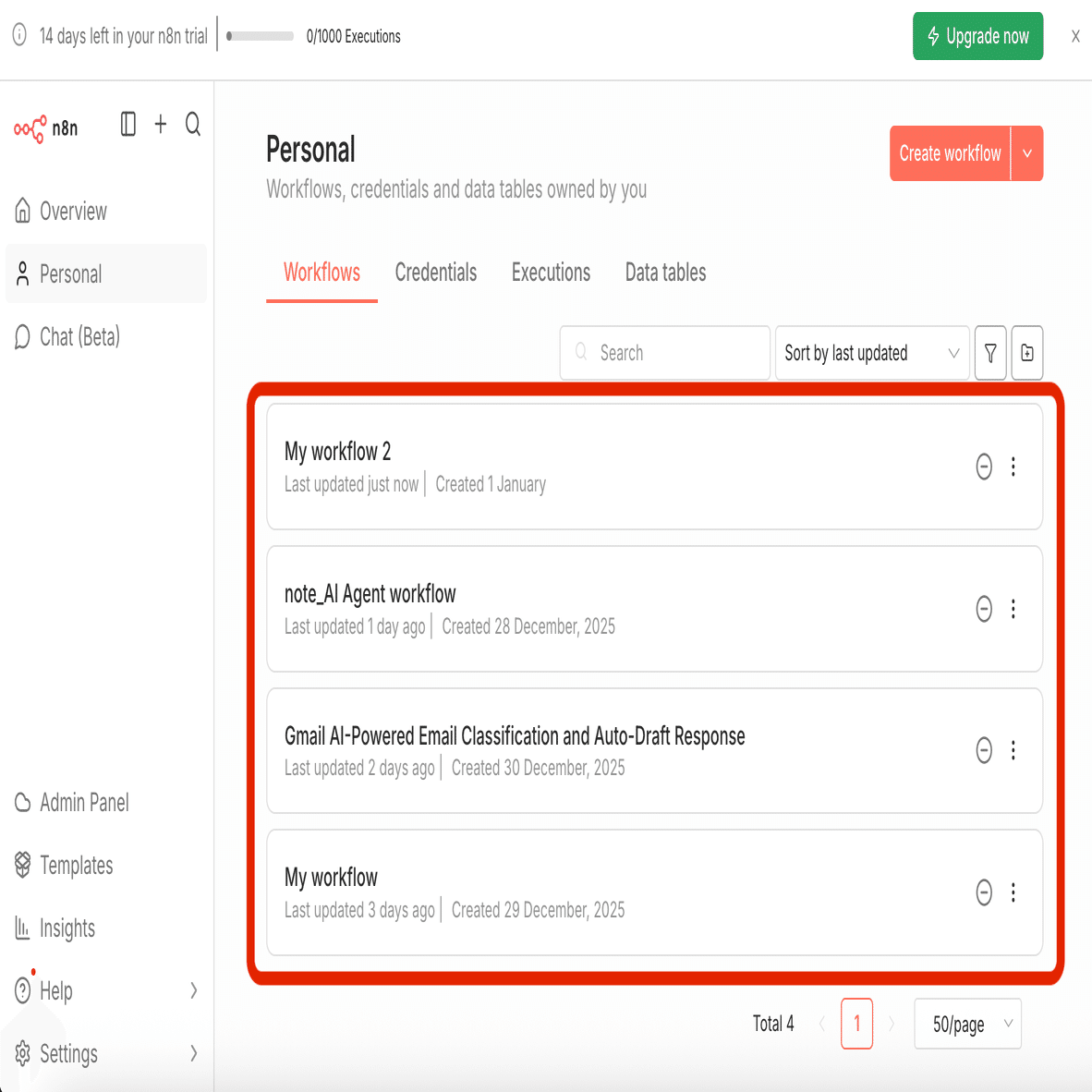
Task: Click status circle for My workflow row
Action: 983,892
